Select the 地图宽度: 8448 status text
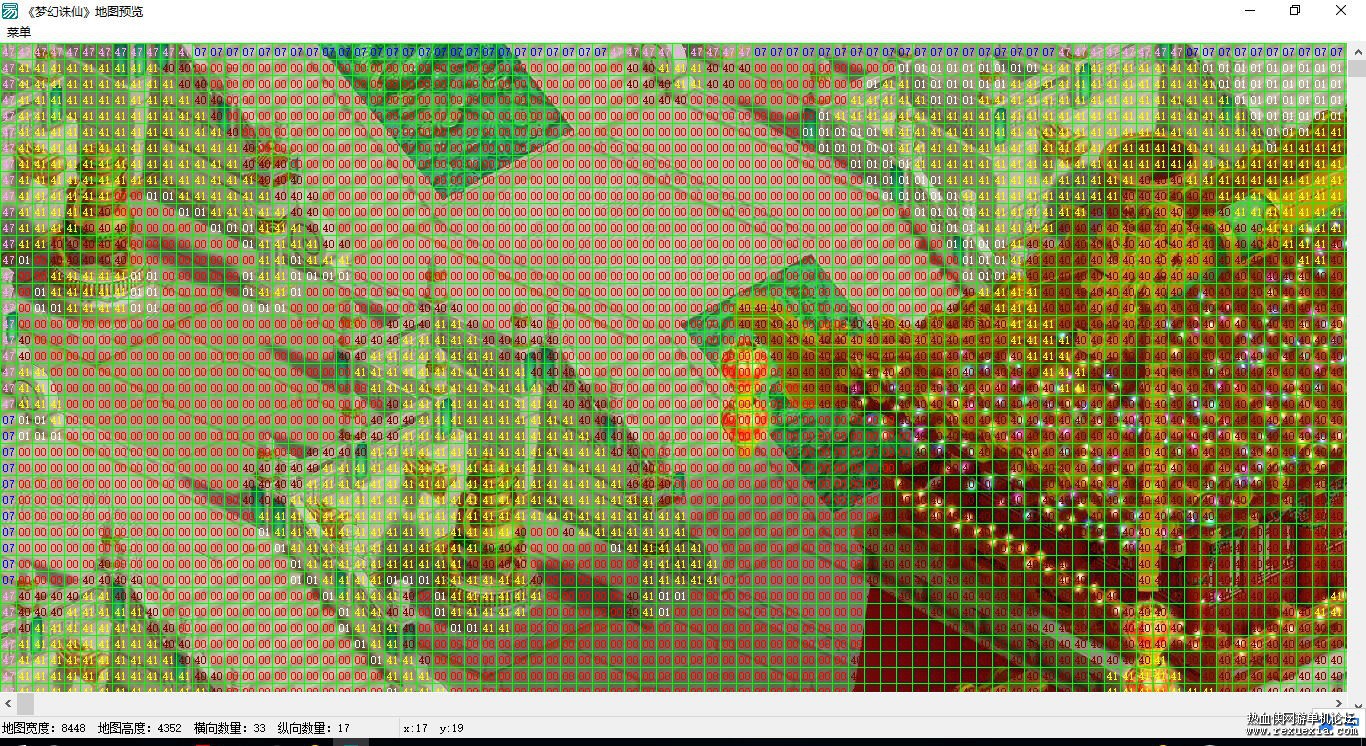The image size is (1366, 746). 44,729
